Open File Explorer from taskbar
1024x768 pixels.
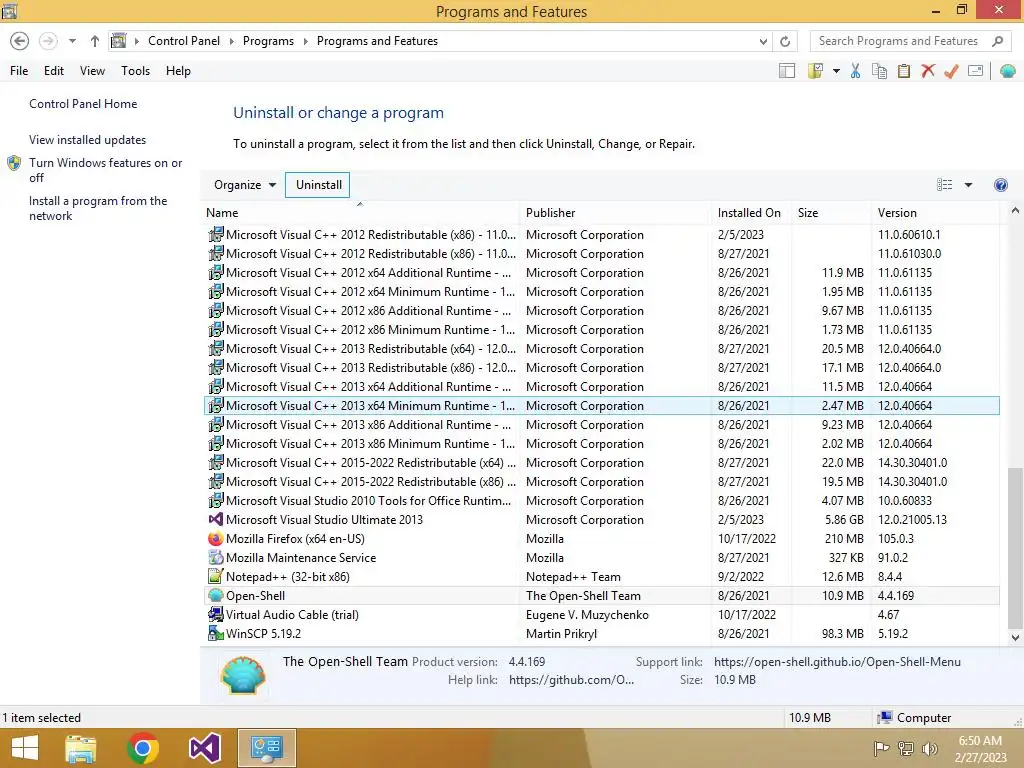pyautogui.click(x=81, y=748)
